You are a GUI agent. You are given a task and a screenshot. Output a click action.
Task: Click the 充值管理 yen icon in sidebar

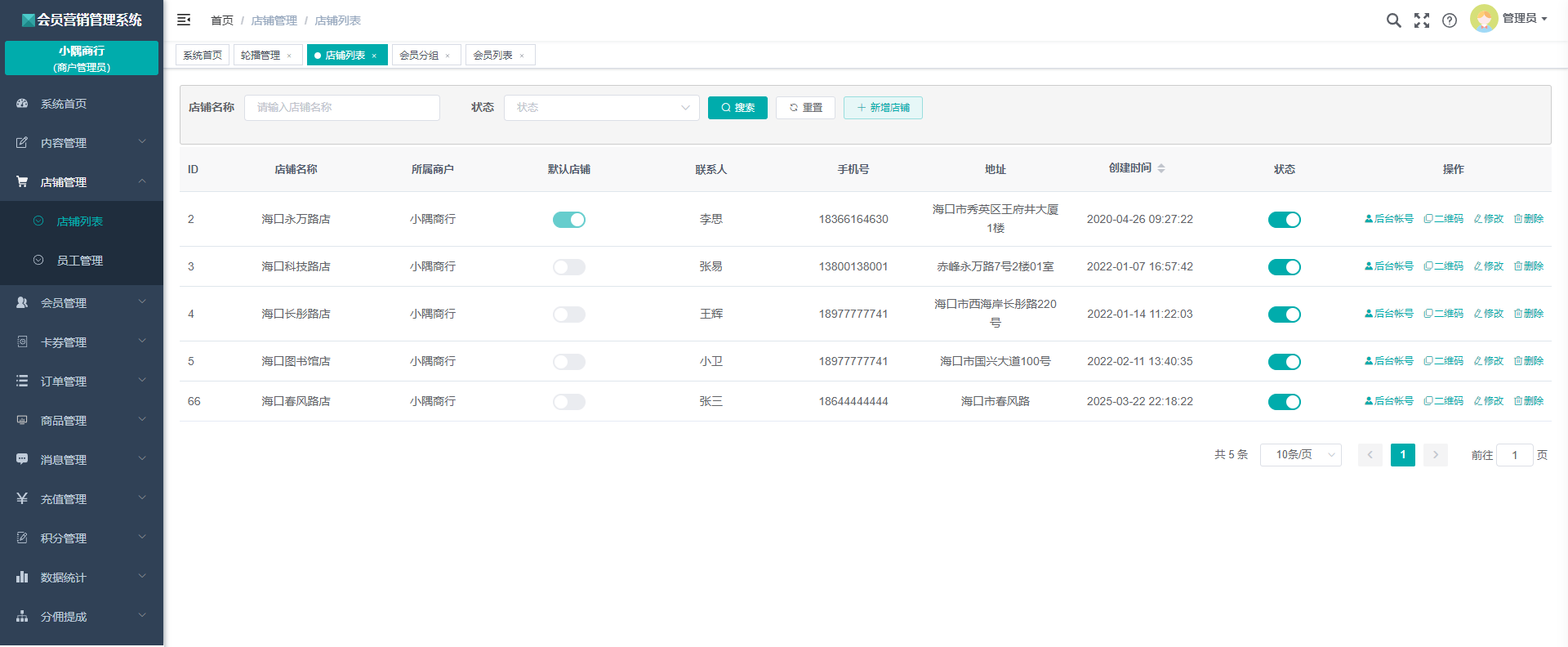22,498
